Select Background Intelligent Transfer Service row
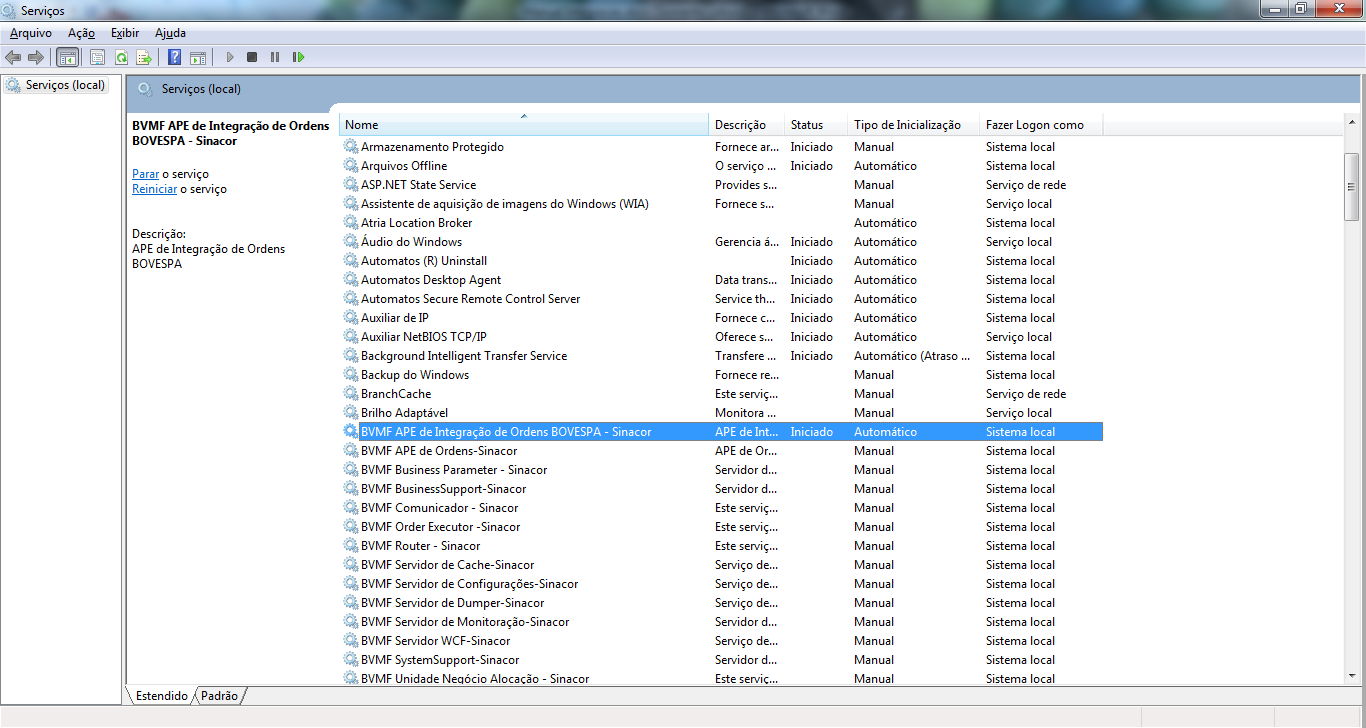1366x728 pixels. click(722, 356)
